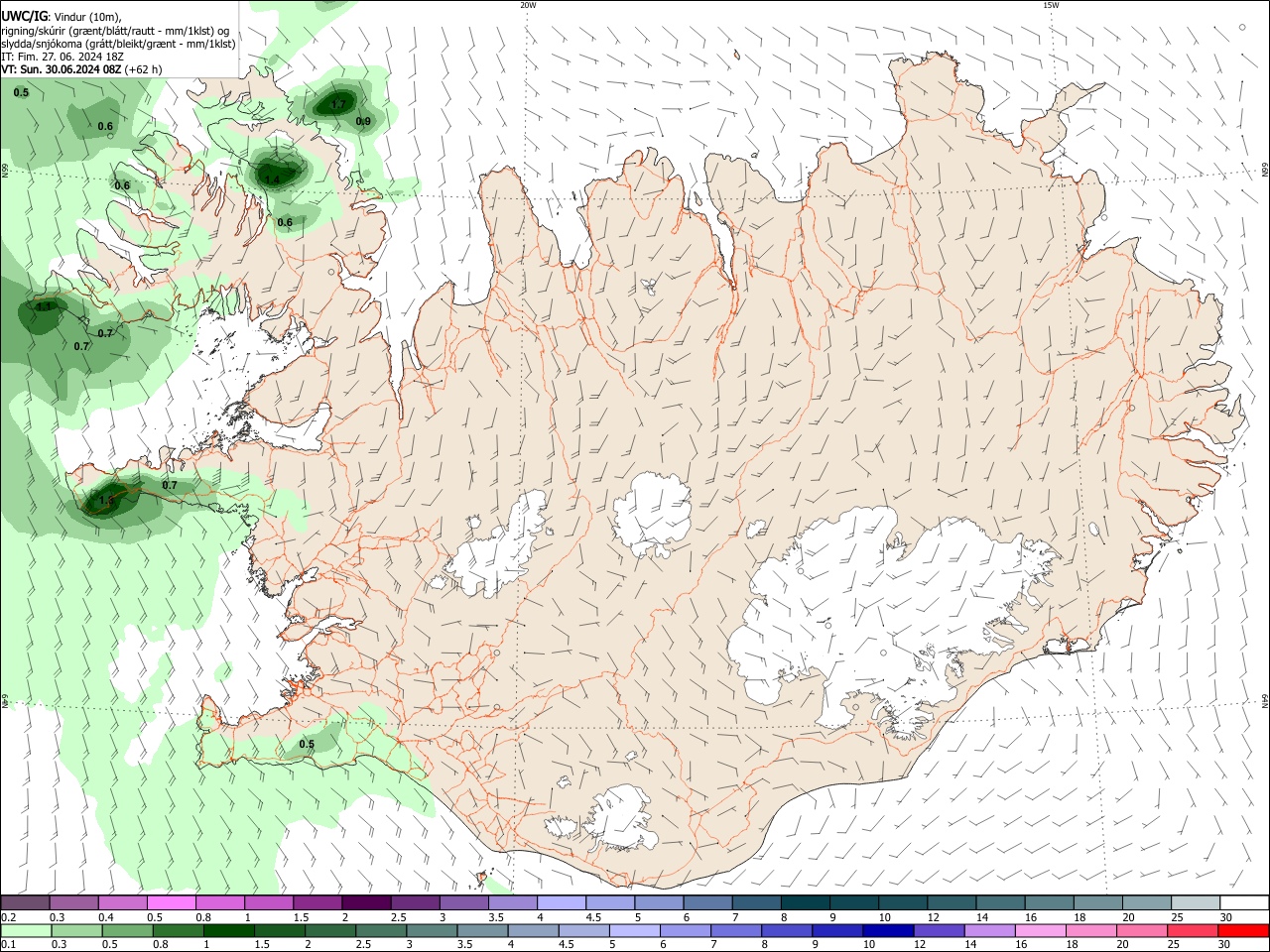1270x952 pixels.
Task: Click the 1.4 rainfall value in Westfjords
Action: pos(272,179)
